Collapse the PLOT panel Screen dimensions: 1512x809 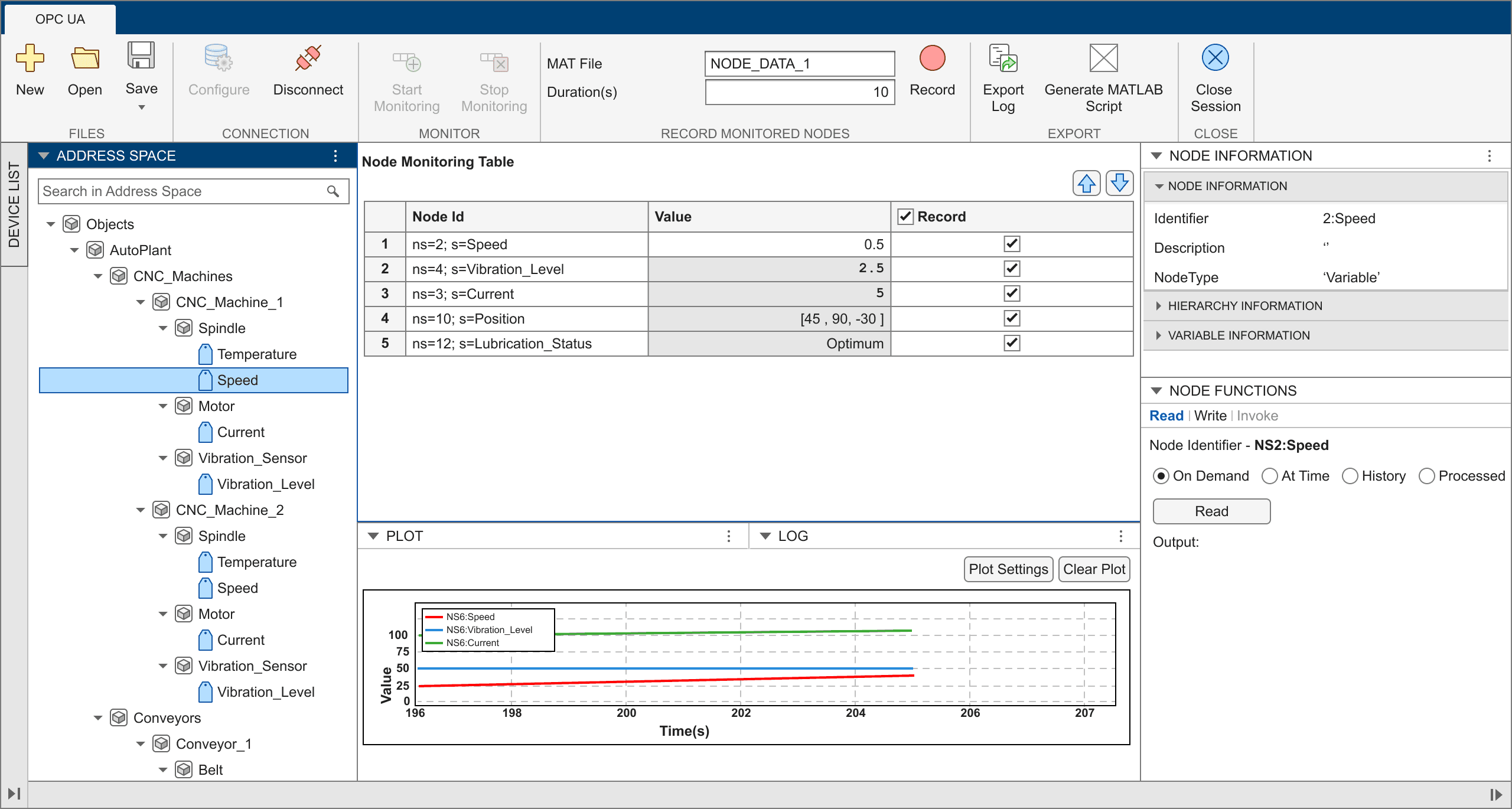(x=373, y=536)
